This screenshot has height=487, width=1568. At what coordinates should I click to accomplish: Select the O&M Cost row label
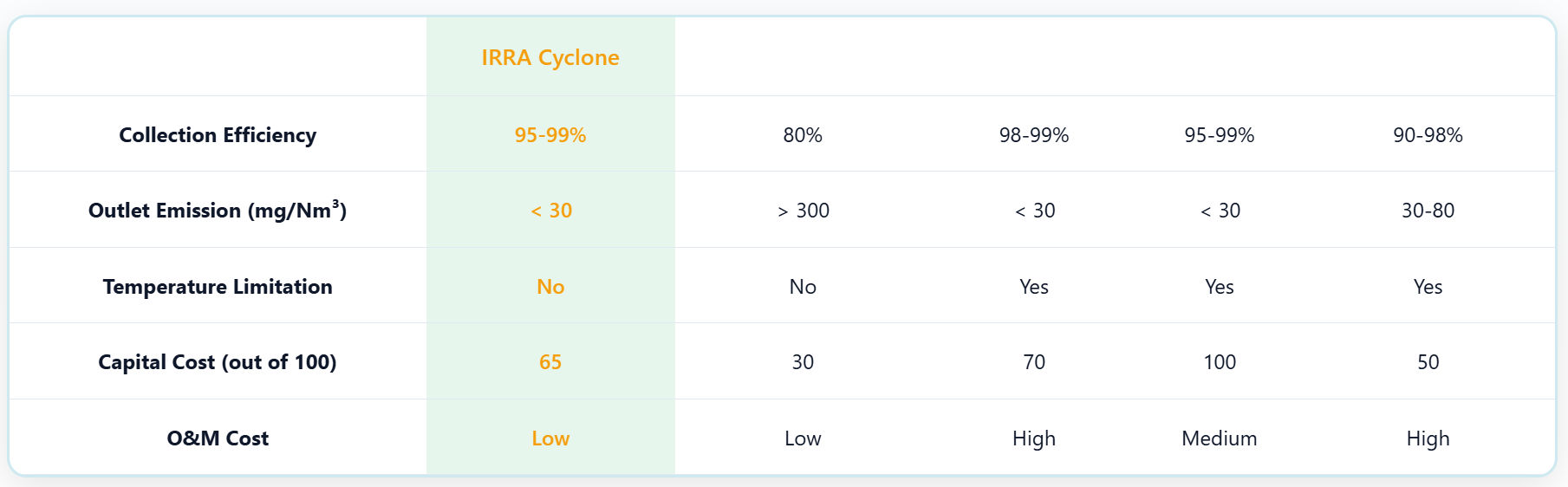coord(218,438)
